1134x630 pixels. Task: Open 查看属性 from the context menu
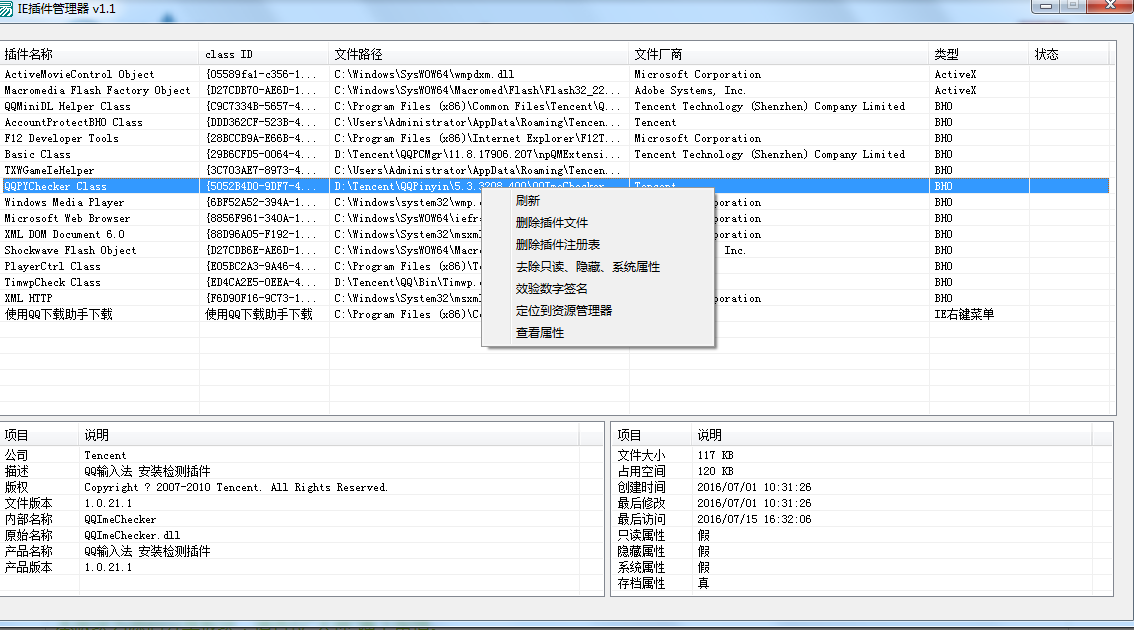tap(540, 333)
